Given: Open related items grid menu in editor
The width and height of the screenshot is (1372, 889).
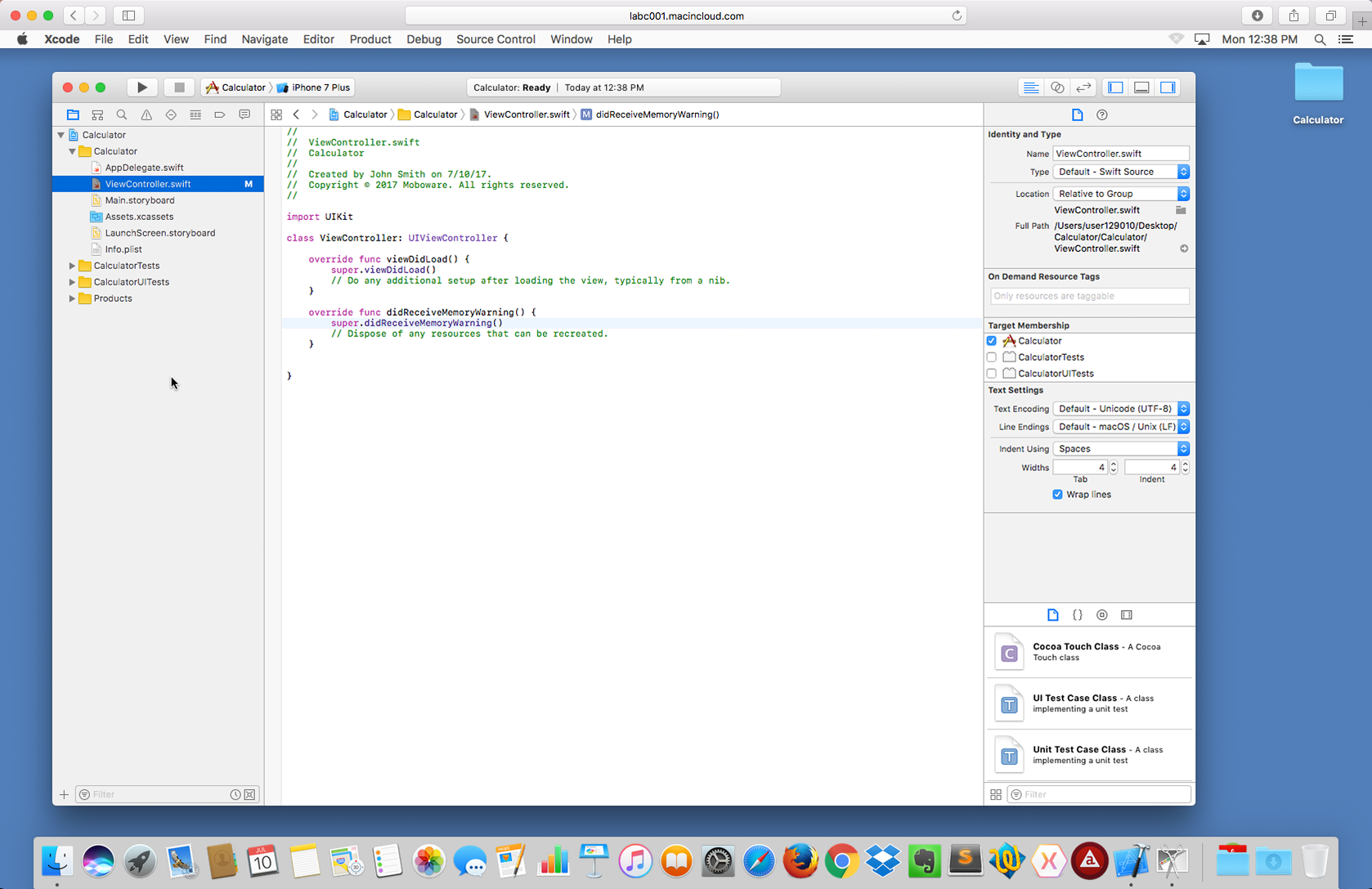Looking at the screenshot, I should pyautogui.click(x=276, y=114).
